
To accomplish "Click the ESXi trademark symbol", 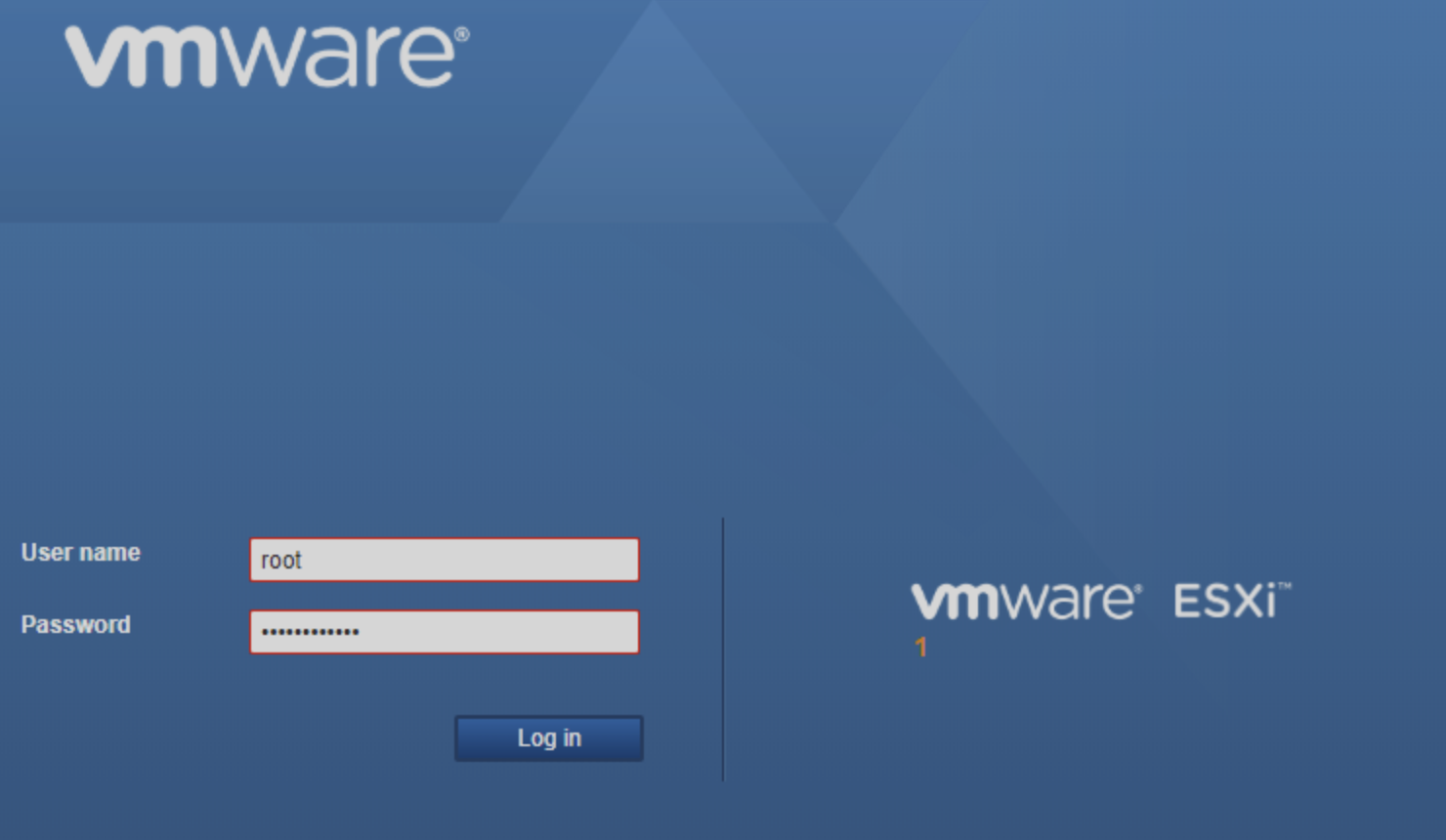I will [1287, 584].
